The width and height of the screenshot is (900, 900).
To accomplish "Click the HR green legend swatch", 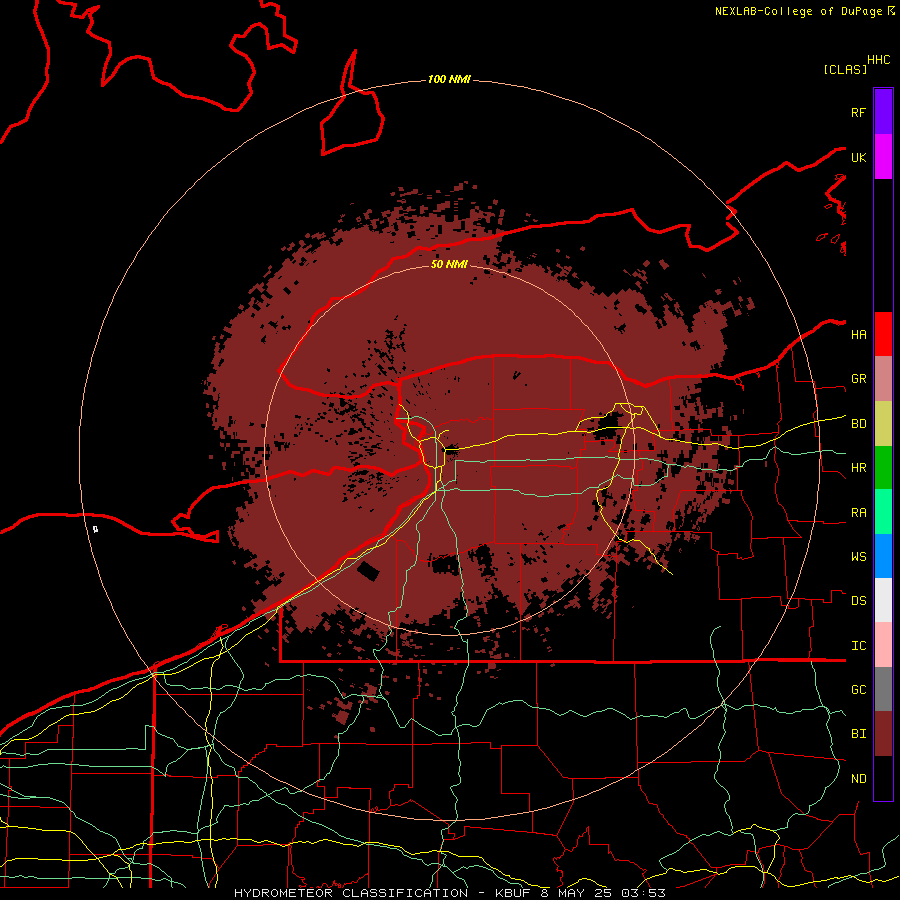I will pyautogui.click(x=883, y=467).
